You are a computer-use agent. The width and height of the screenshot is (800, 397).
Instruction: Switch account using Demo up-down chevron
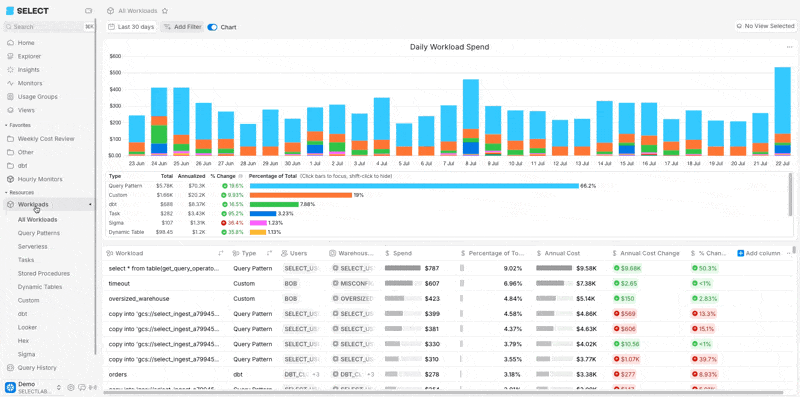pos(59,388)
